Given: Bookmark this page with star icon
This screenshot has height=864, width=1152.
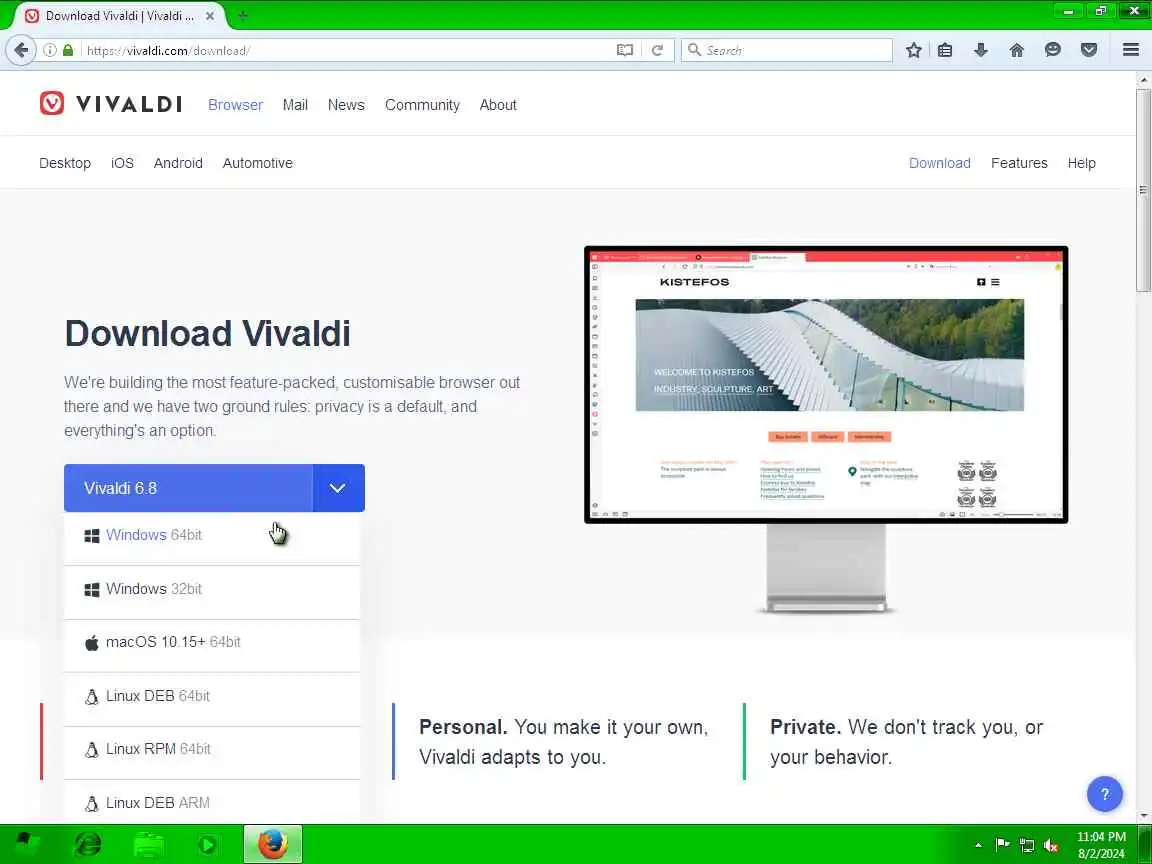Looking at the screenshot, I should tap(913, 50).
